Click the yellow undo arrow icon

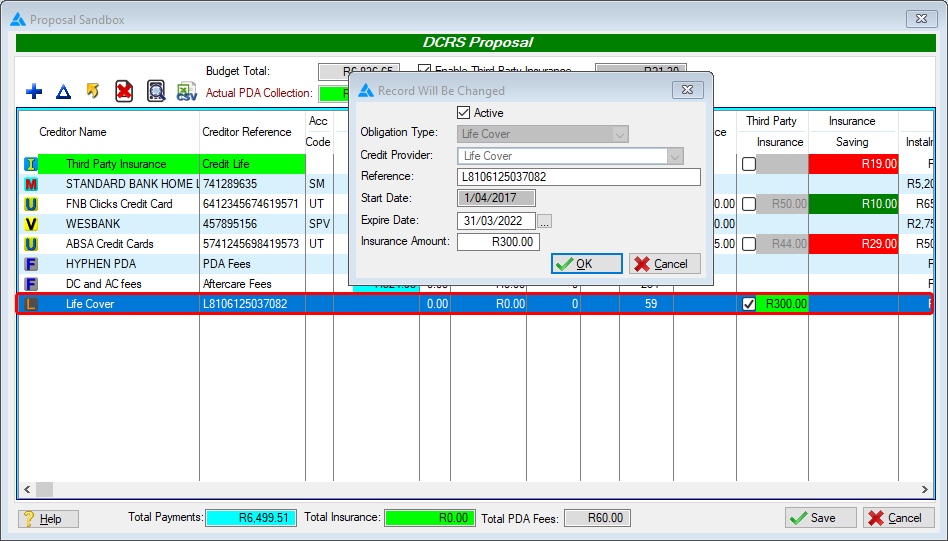(93, 92)
